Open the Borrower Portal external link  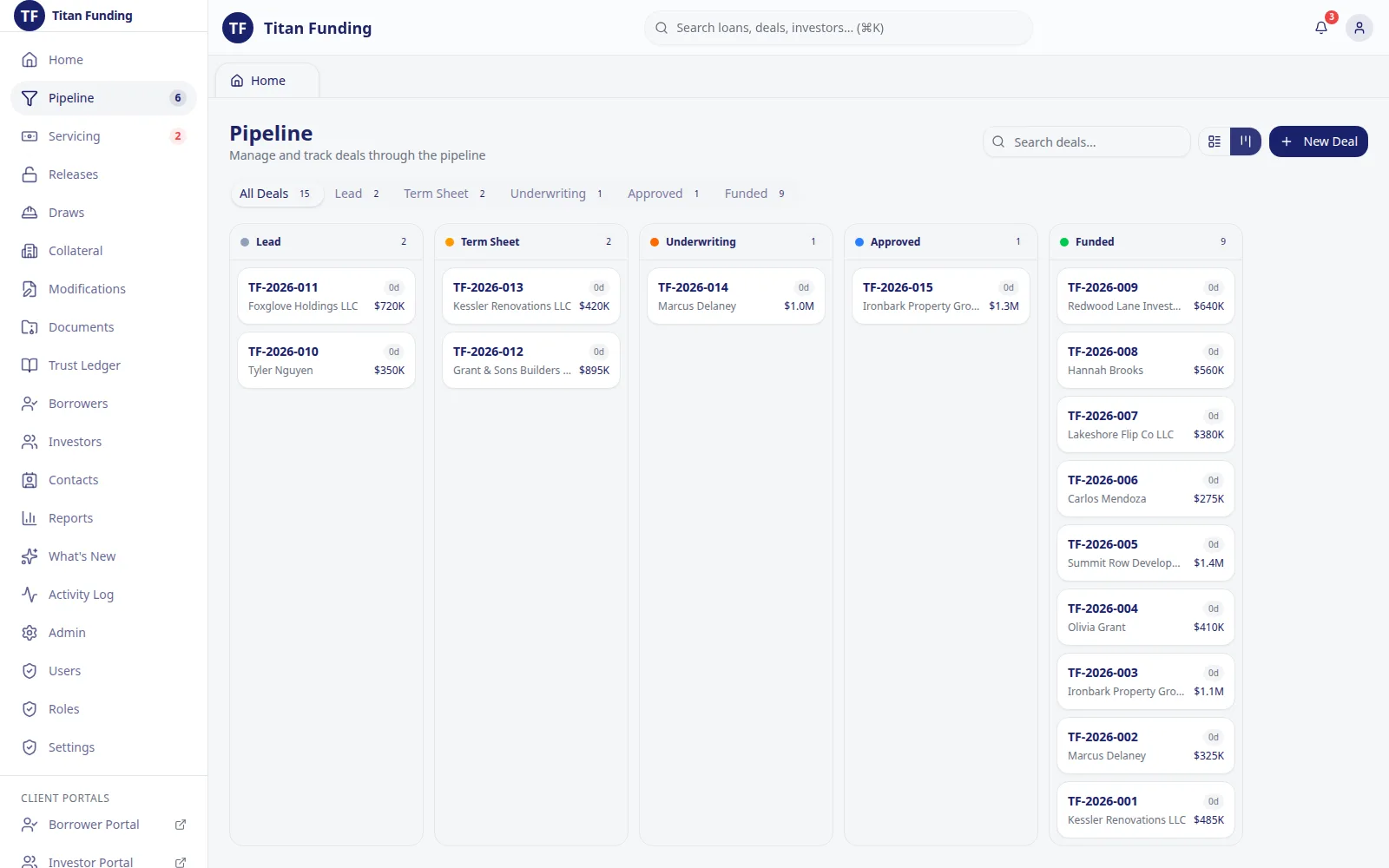pyautogui.click(x=103, y=825)
